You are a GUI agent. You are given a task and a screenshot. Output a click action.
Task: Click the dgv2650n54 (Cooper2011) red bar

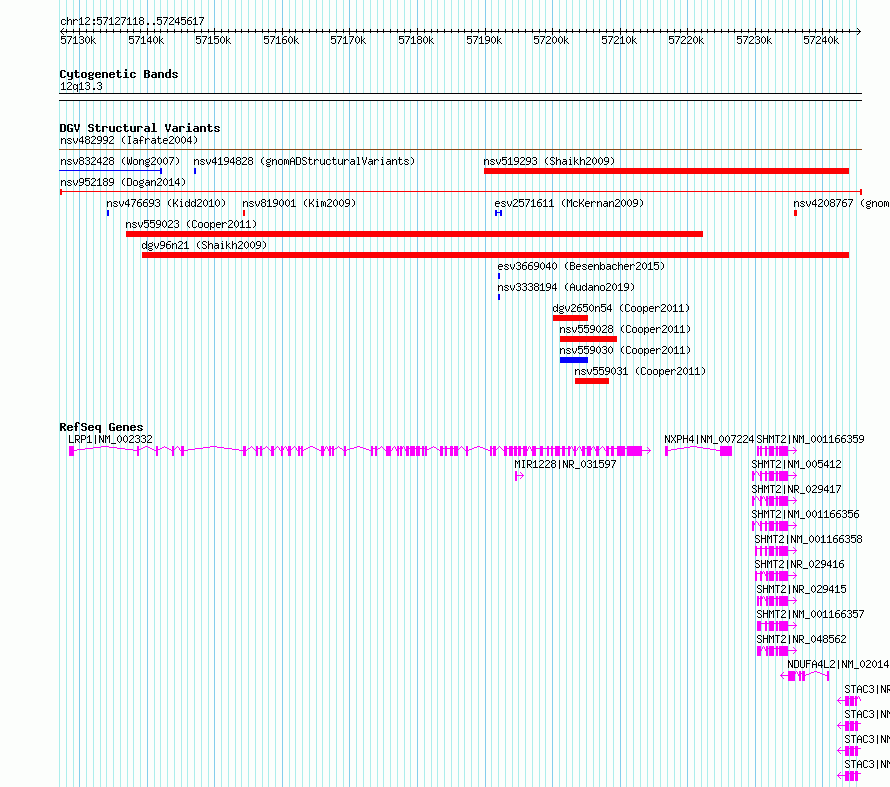[x=570, y=318]
